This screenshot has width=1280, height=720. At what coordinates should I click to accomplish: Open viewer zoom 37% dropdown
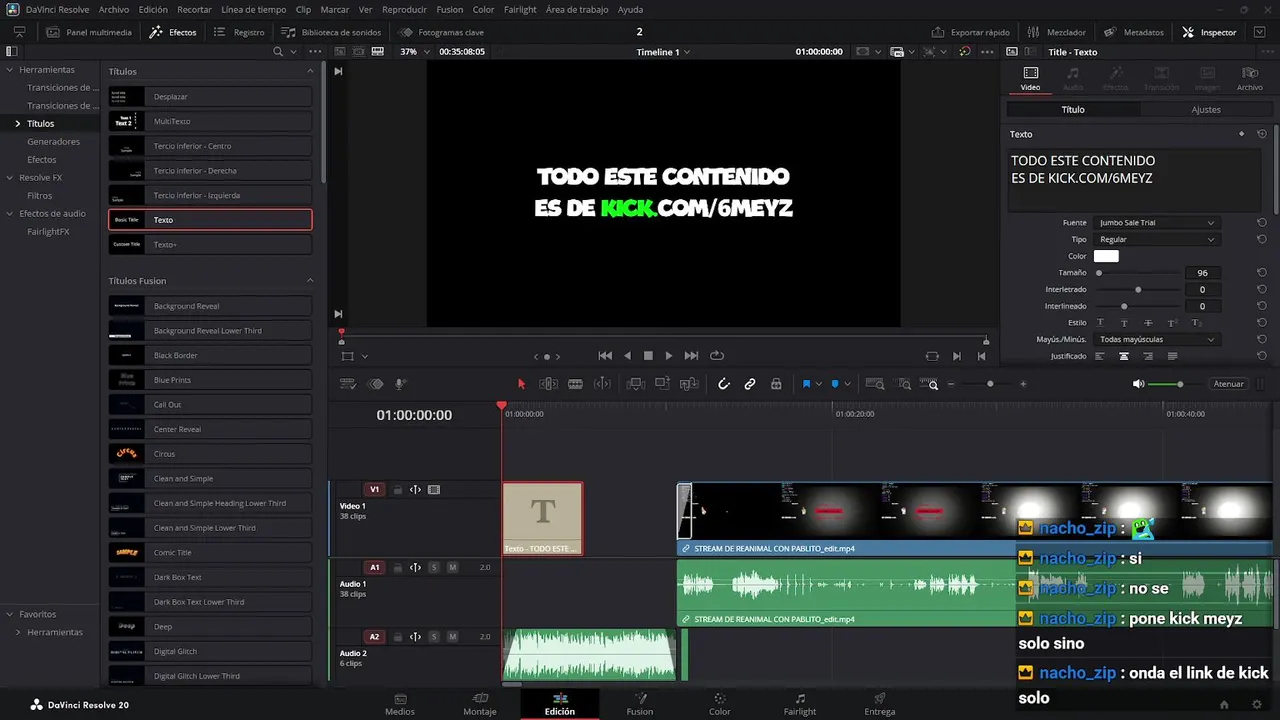coord(413,51)
